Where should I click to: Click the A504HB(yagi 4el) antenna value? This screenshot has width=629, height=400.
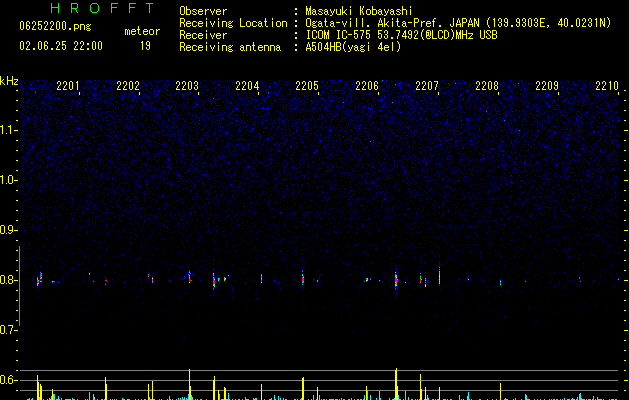click(353, 47)
